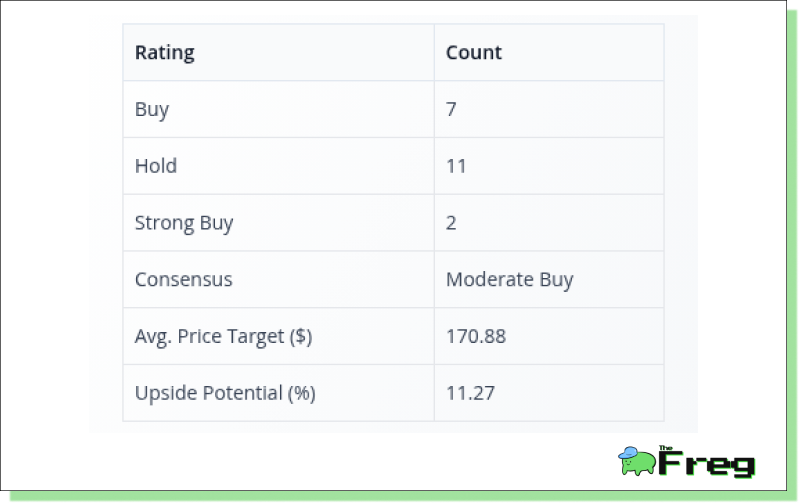
Task: Select the Hold rating cell
Action: point(156,166)
